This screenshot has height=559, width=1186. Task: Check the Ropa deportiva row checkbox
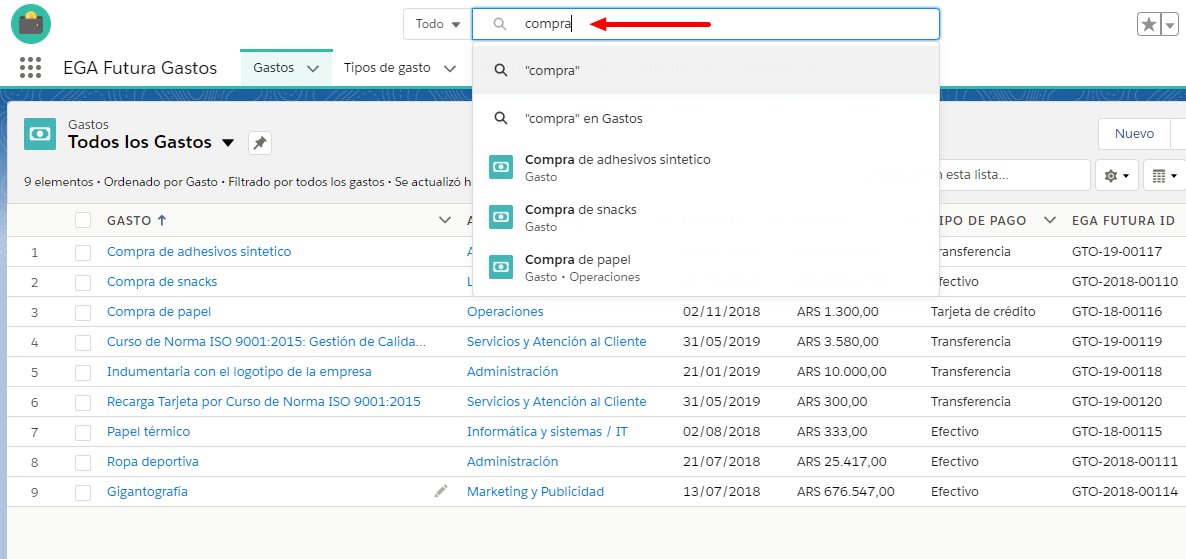(83, 462)
